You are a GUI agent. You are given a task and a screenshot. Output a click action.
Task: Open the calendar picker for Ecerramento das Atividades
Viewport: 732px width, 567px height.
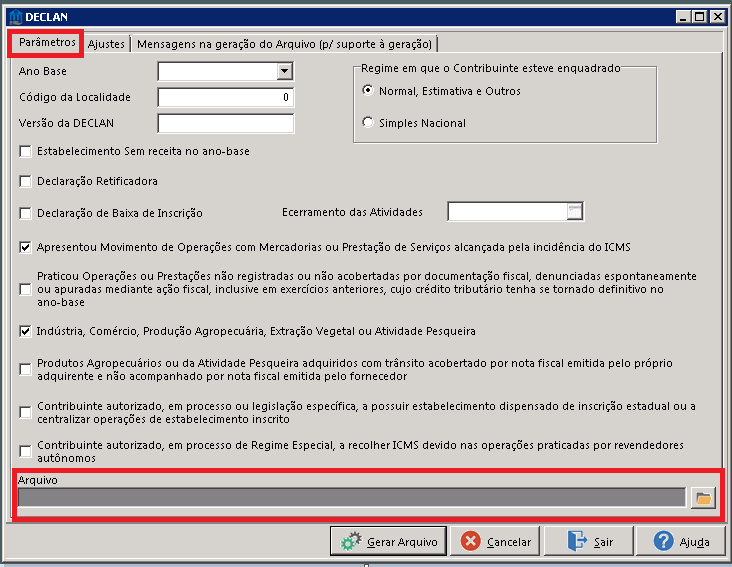coord(575,211)
